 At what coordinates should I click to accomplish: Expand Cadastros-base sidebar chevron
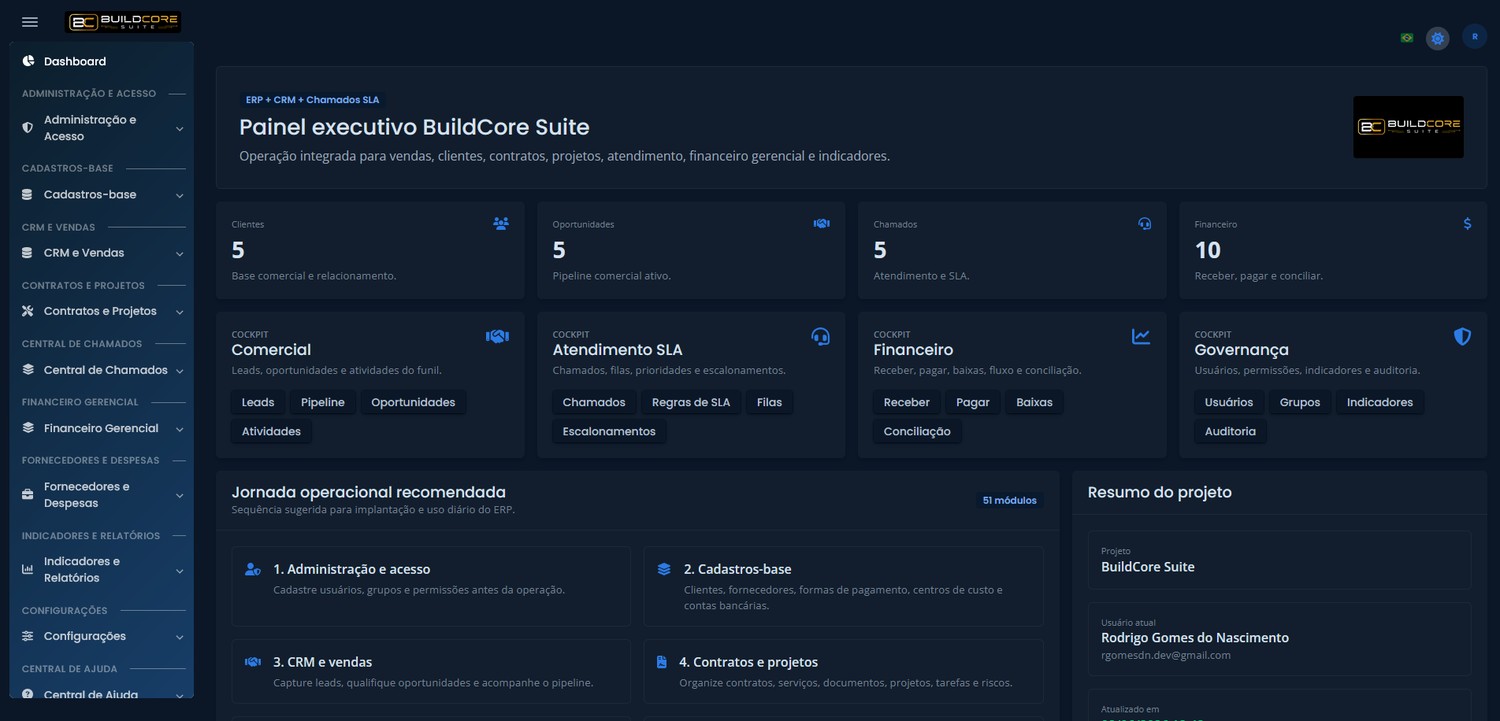179,195
